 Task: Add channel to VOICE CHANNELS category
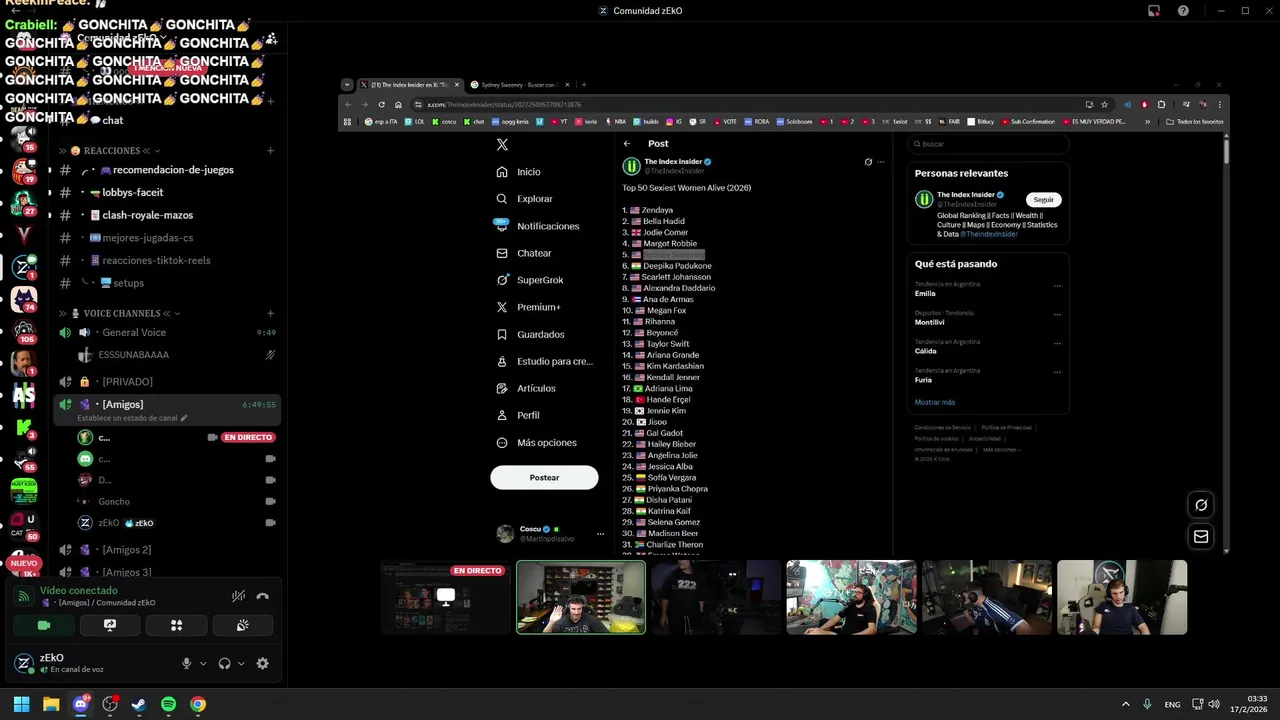point(270,313)
